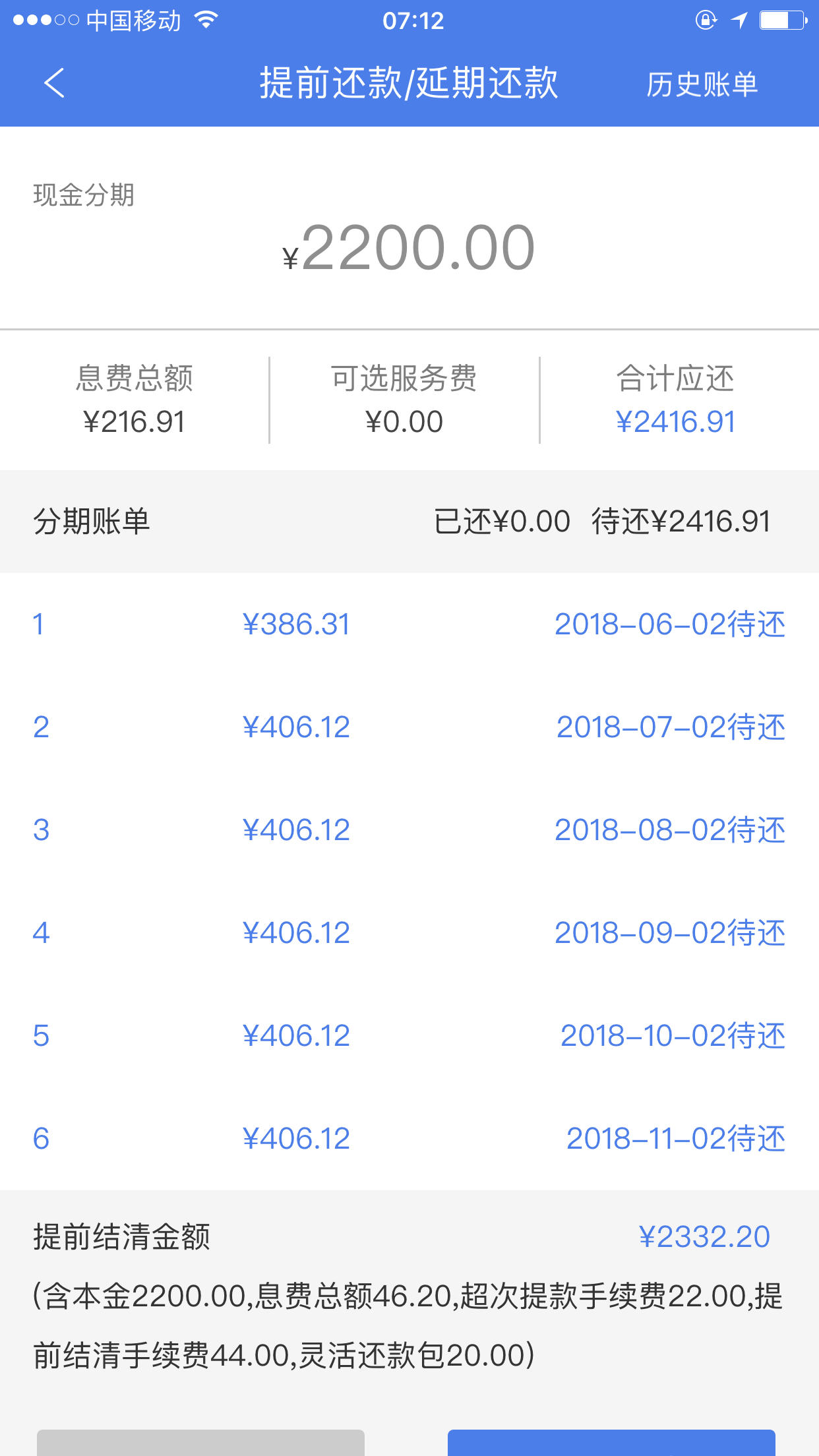Select installment 6 due 2018-11-02

click(409, 1138)
